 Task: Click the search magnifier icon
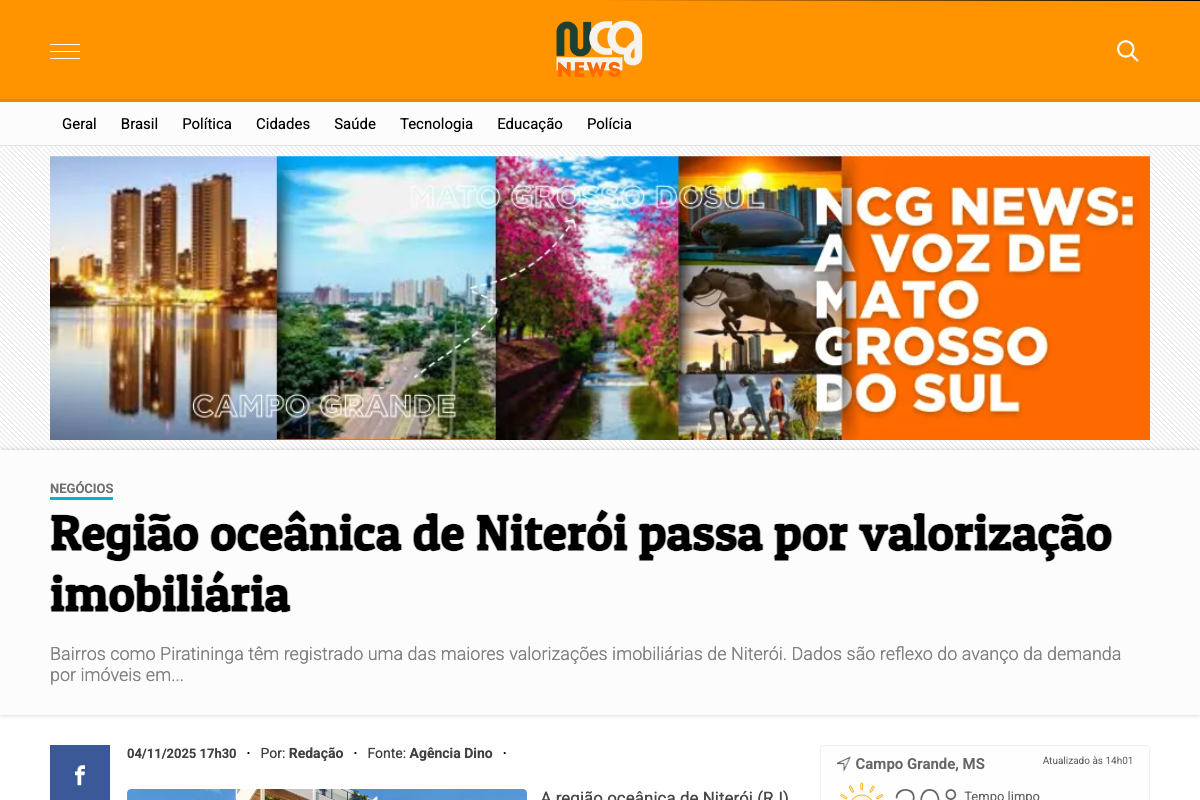coord(1127,50)
